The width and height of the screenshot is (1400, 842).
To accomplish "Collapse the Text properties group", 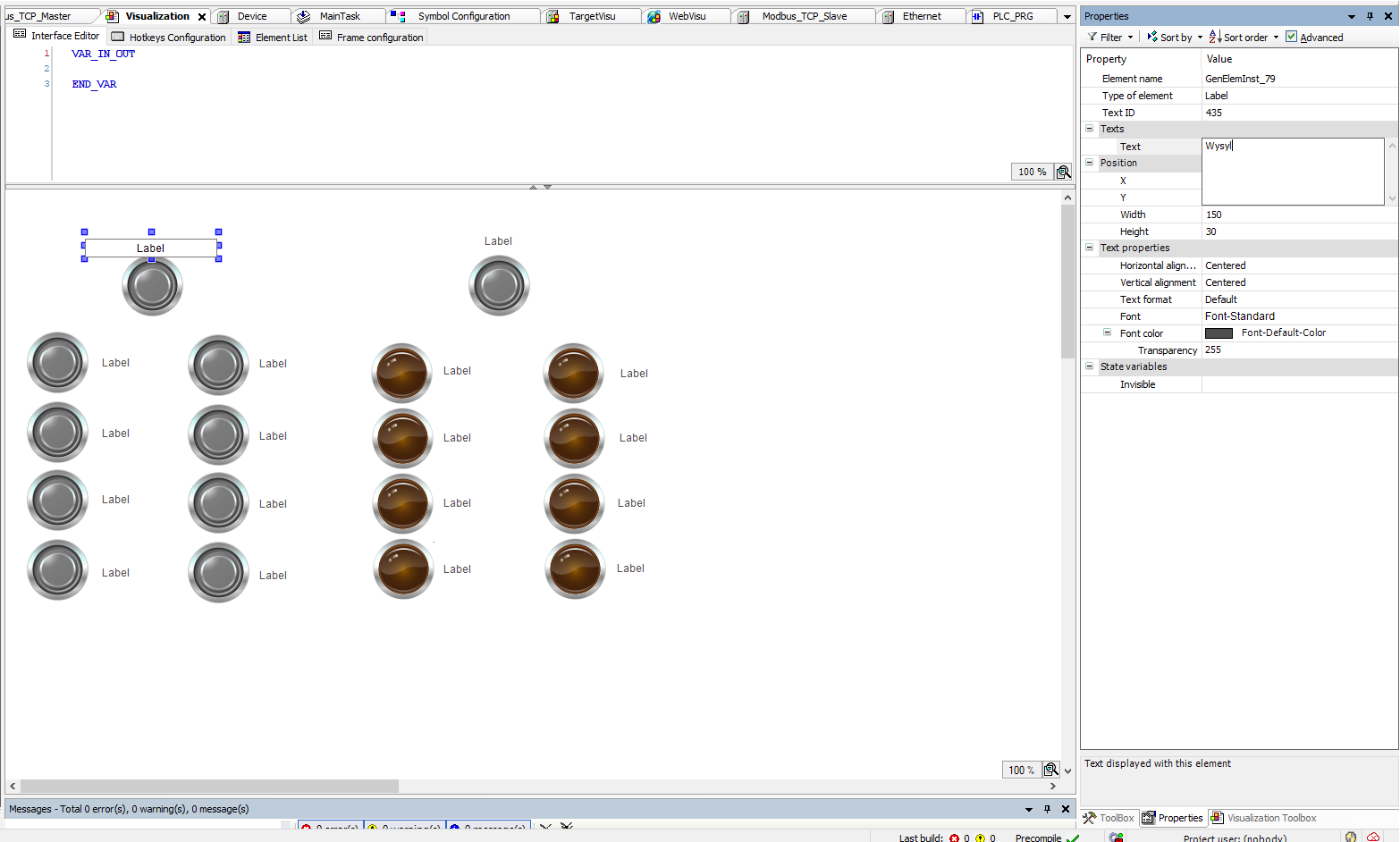I will click(1089, 248).
